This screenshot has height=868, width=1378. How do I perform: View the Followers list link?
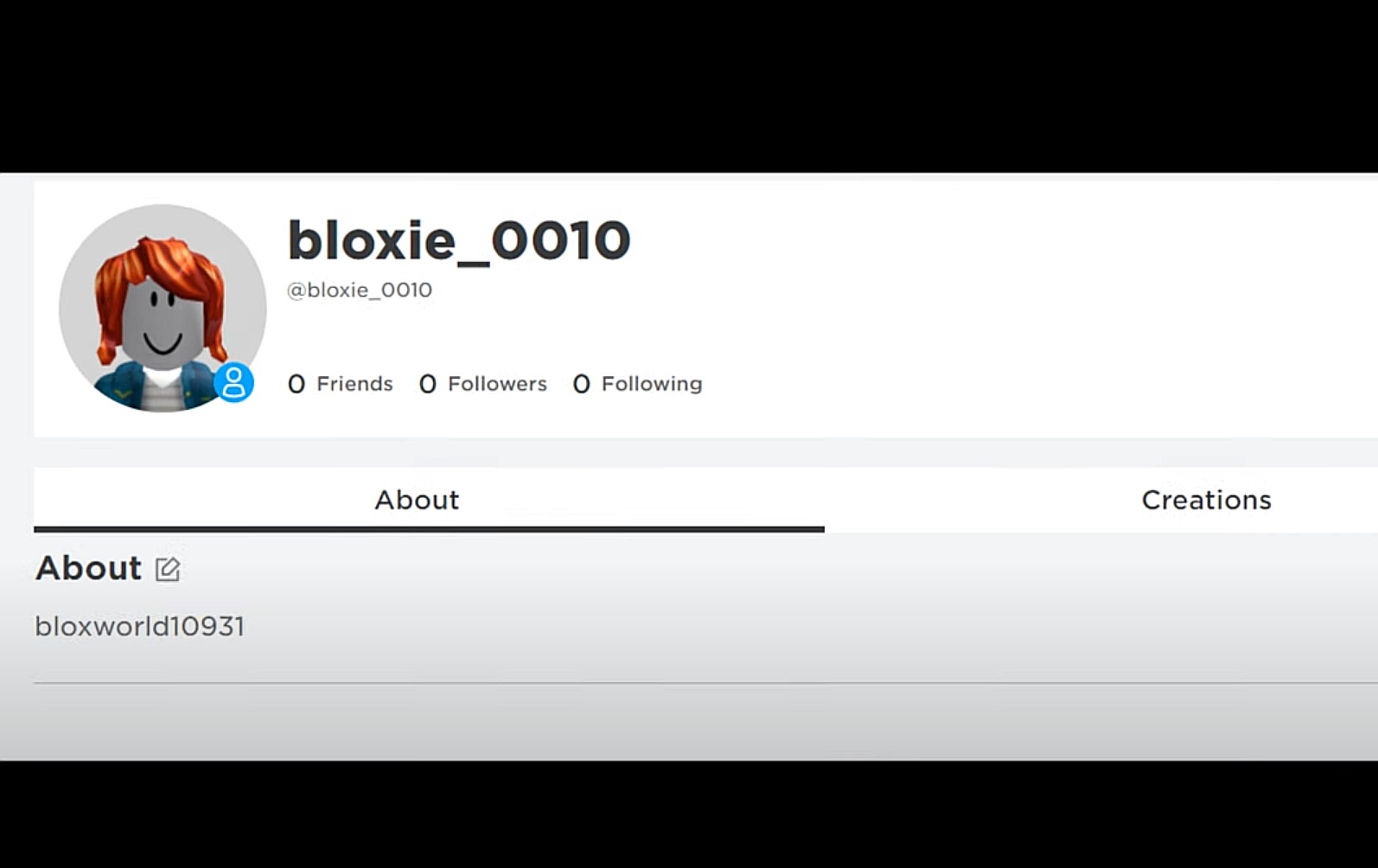click(497, 384)
